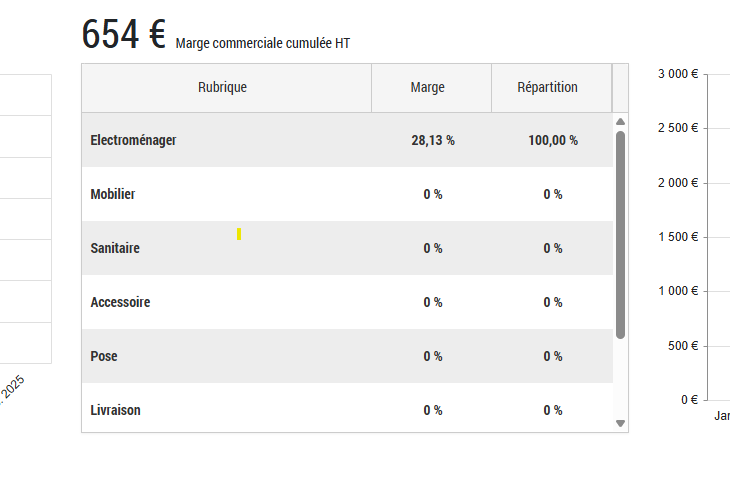
Task: Select the Mobilier row
Action: tap(113, 195)
